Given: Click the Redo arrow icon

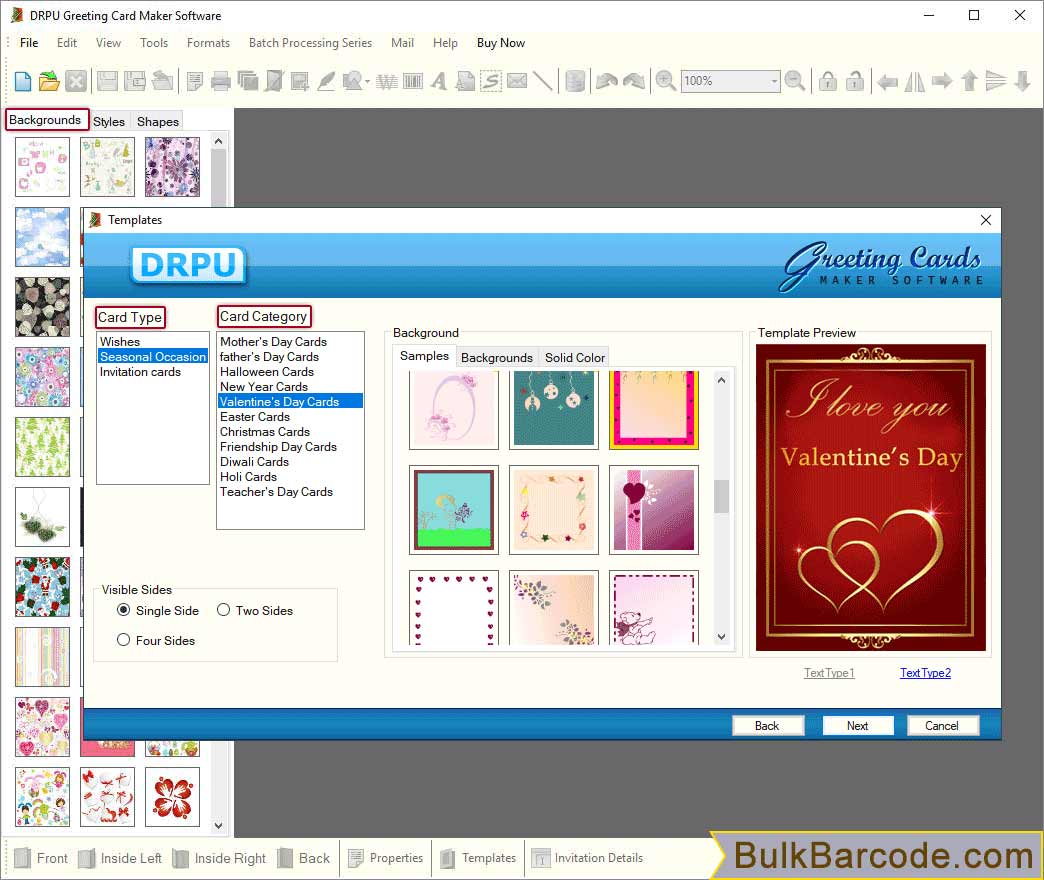Looking at the screenshot, I should click(x=635, y=81).
